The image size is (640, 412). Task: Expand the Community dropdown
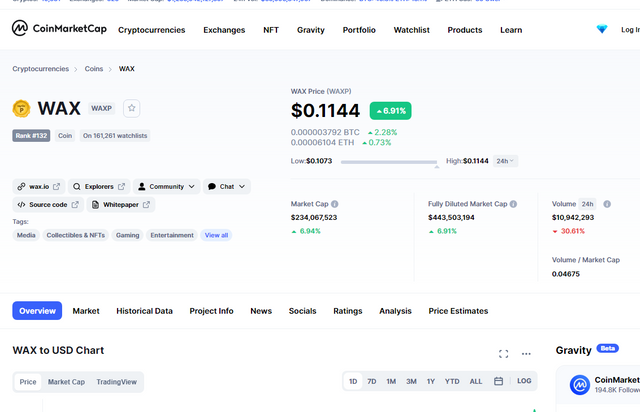(167, 187)
